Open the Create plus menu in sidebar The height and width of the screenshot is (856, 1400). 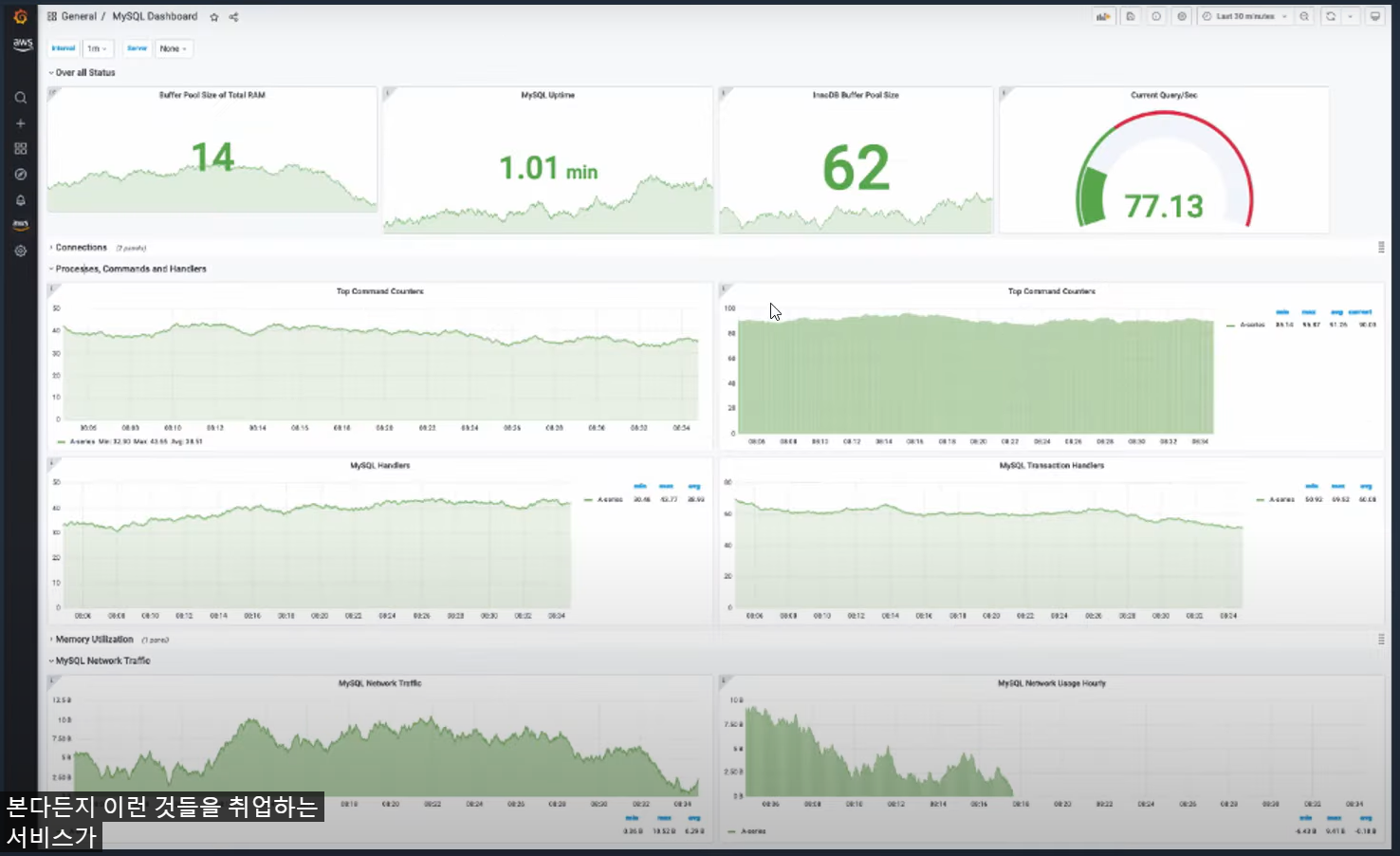pos(20,123)
